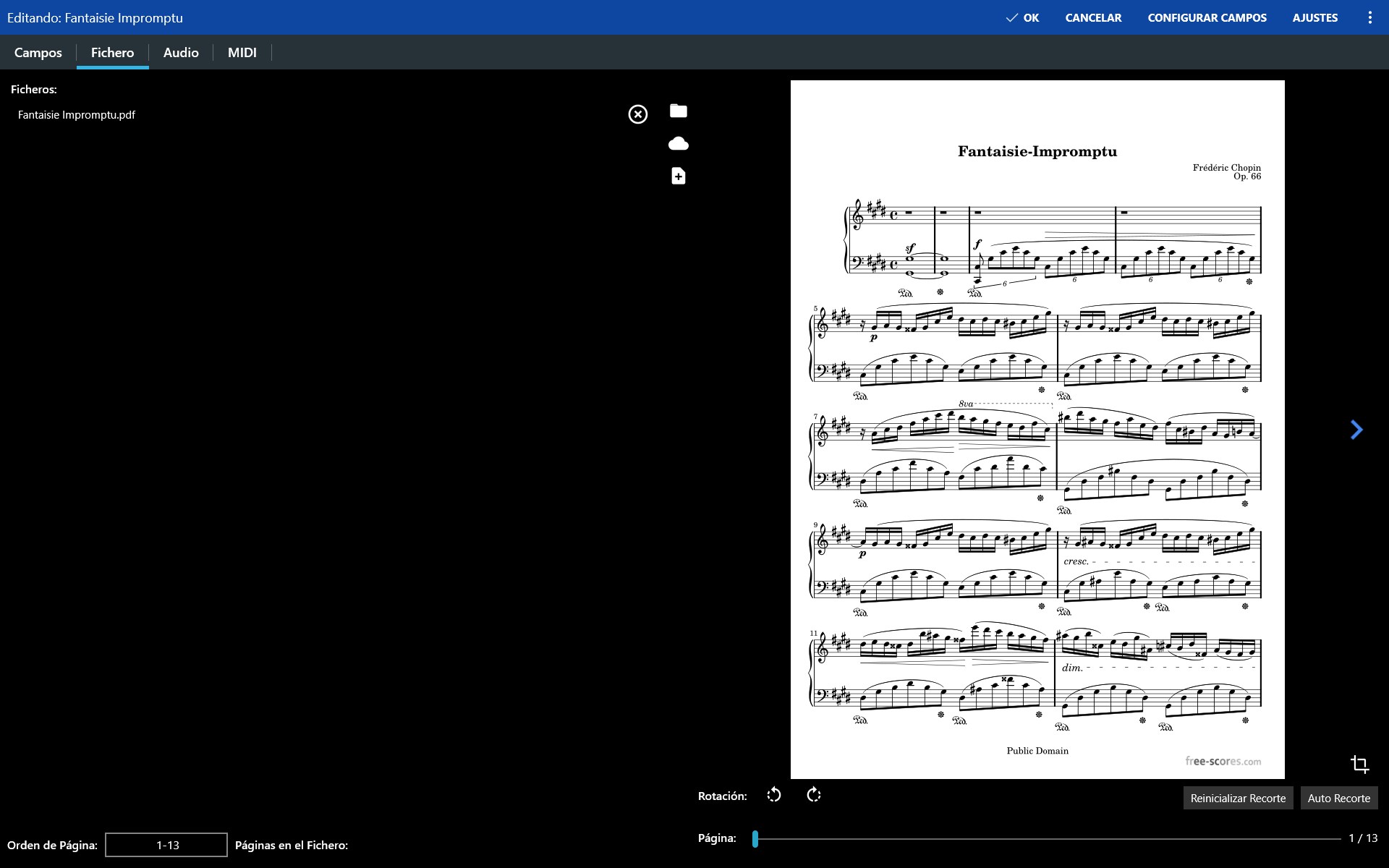Open the Audio tab
Image resolution: width=1389 pixels, height=868 pixels.
tap(181, 52)
